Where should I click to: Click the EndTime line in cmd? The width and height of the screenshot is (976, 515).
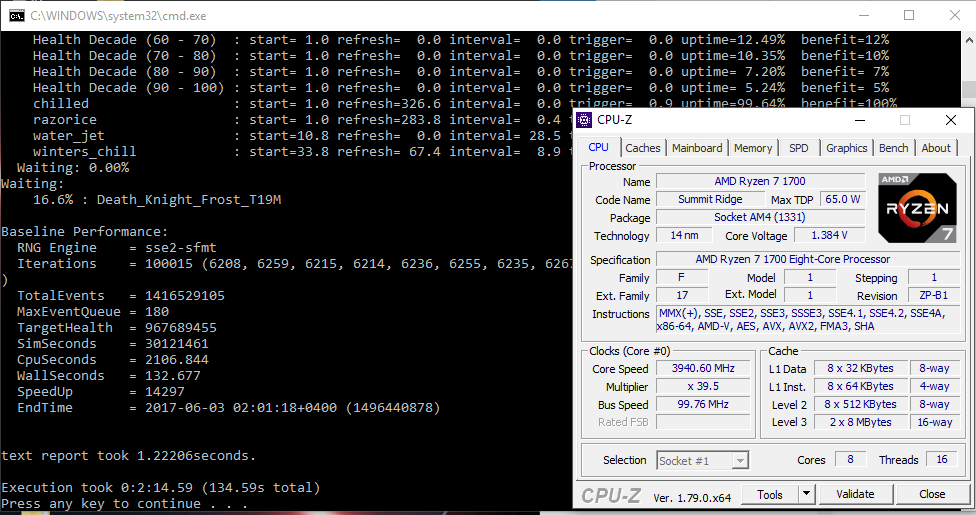[228, 408]
